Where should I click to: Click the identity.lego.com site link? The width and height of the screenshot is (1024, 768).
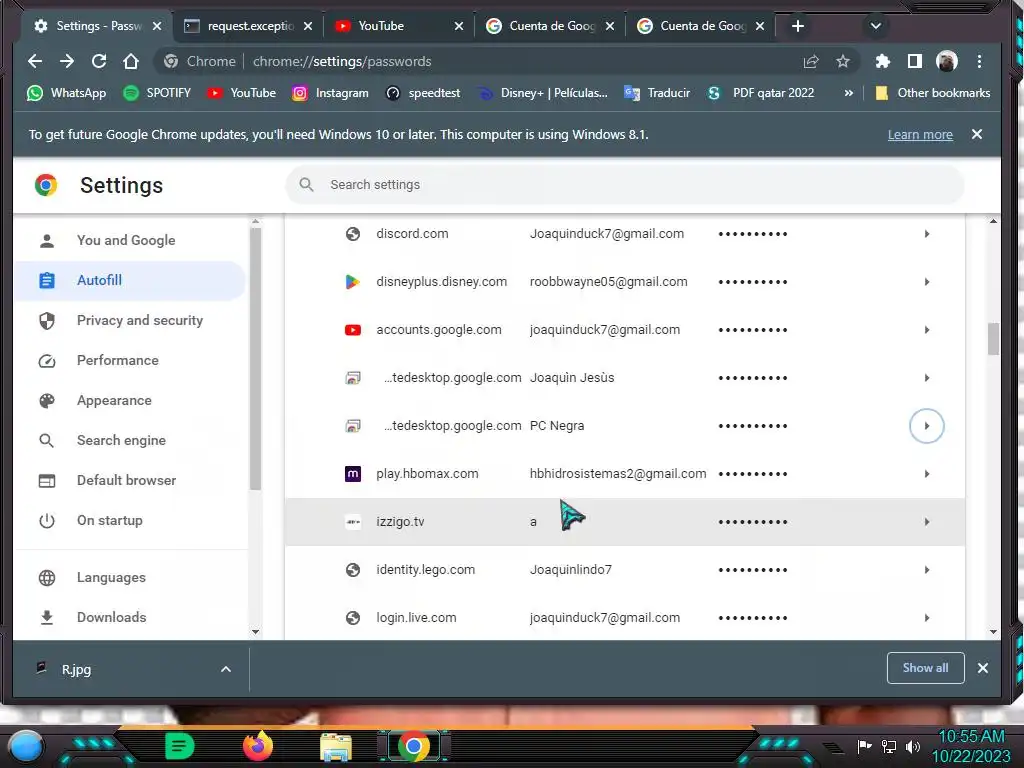[425, 569]
